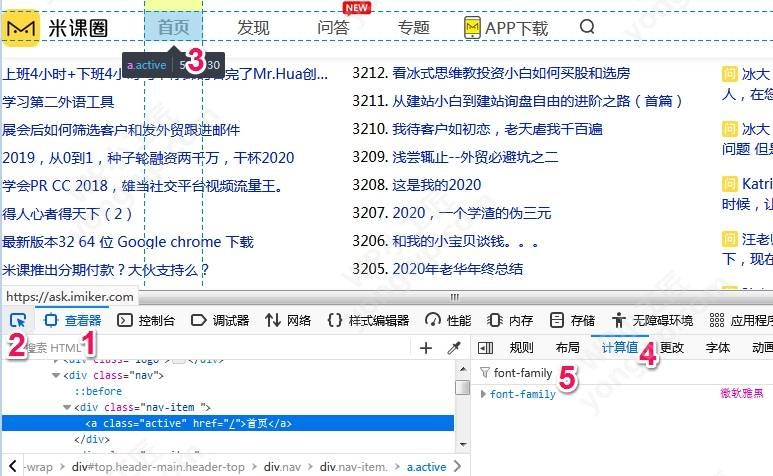
Task: Click the 控制台 console icon
Action: pos(125,321)
